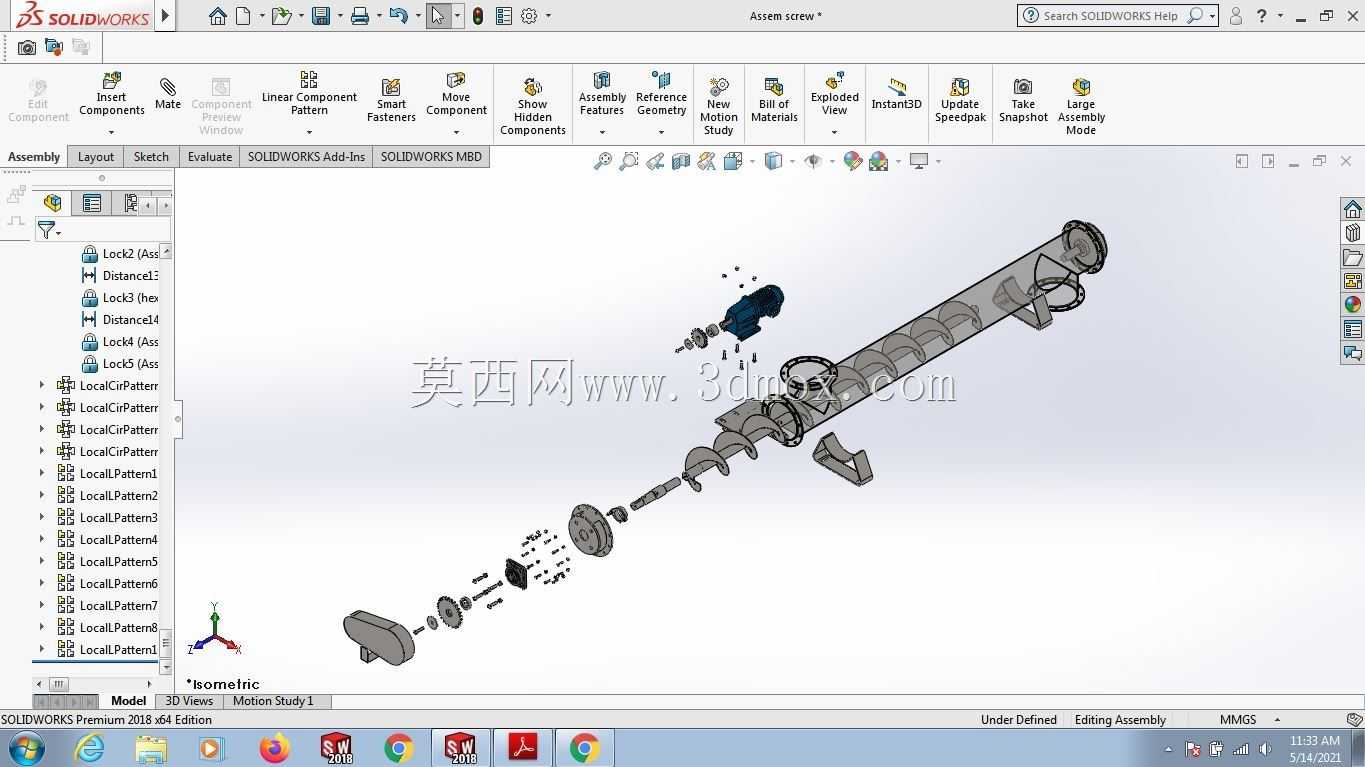
Task: Click Show Hidden Components
Action: 533,106
